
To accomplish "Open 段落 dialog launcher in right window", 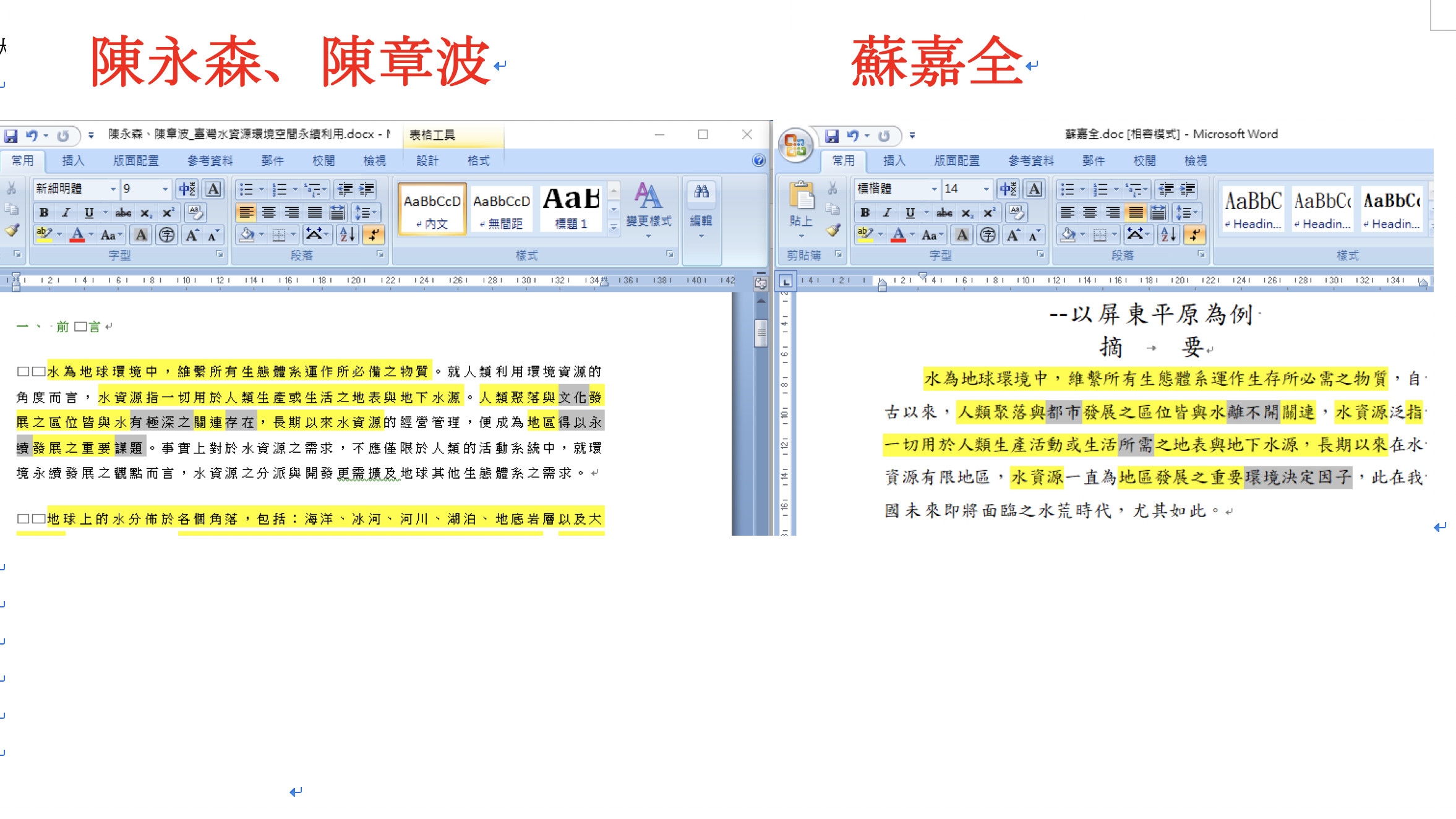I will pos(1201,254).
